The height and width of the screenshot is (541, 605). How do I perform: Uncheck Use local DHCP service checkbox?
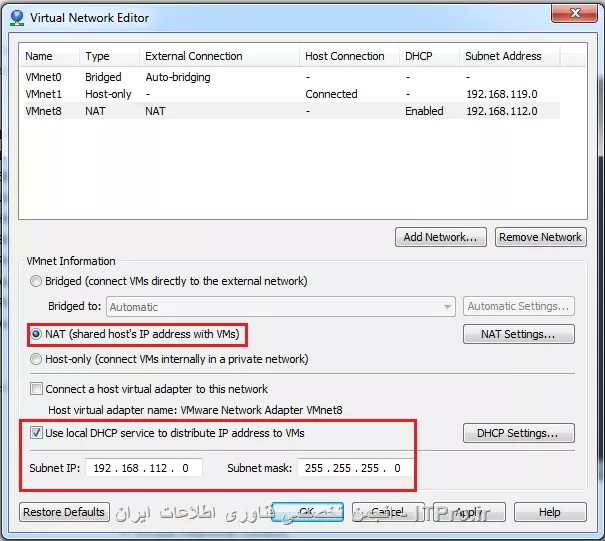click(x=36, y=433)
